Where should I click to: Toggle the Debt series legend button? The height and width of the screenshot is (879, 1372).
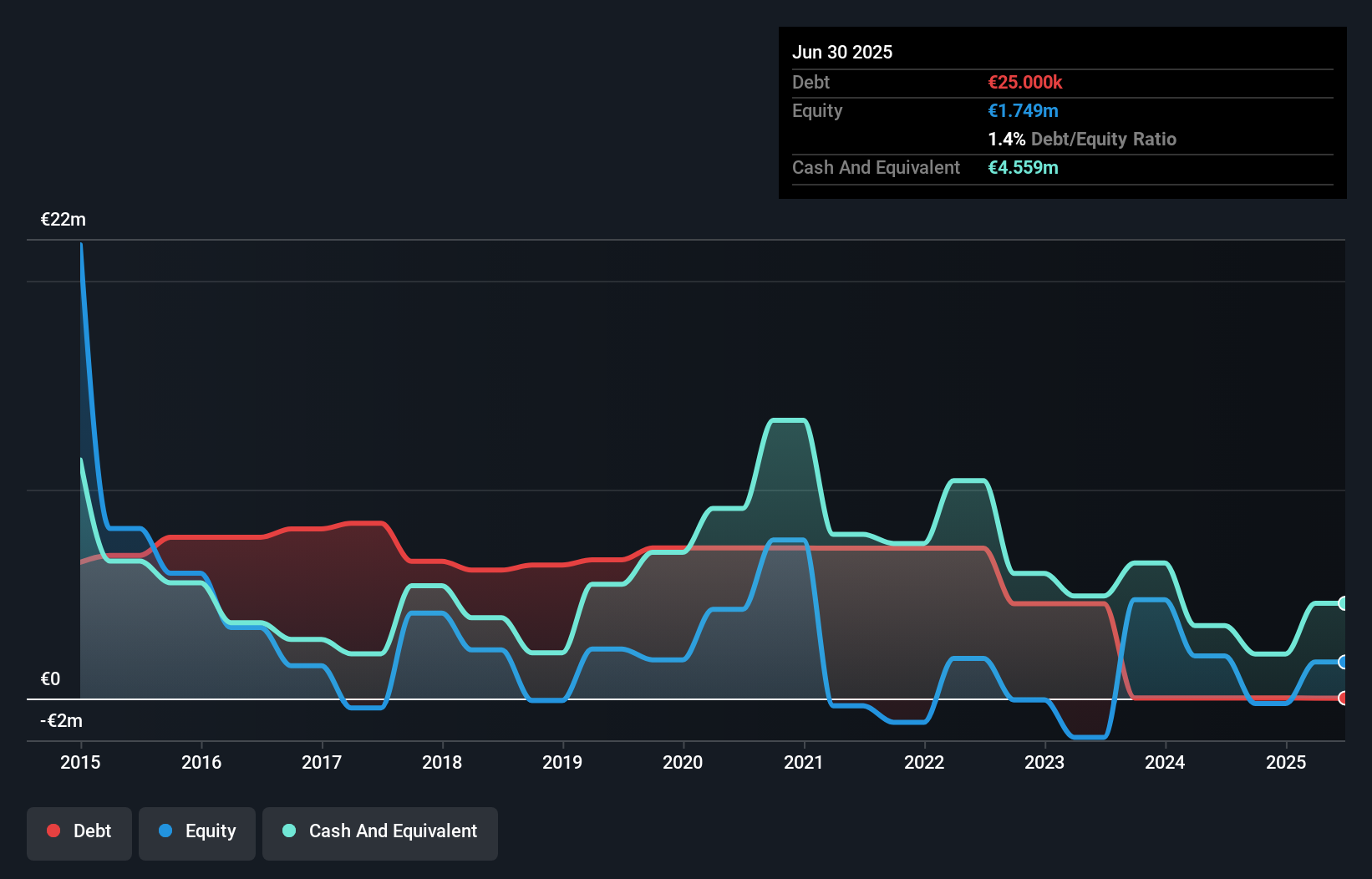click(79, 832)
